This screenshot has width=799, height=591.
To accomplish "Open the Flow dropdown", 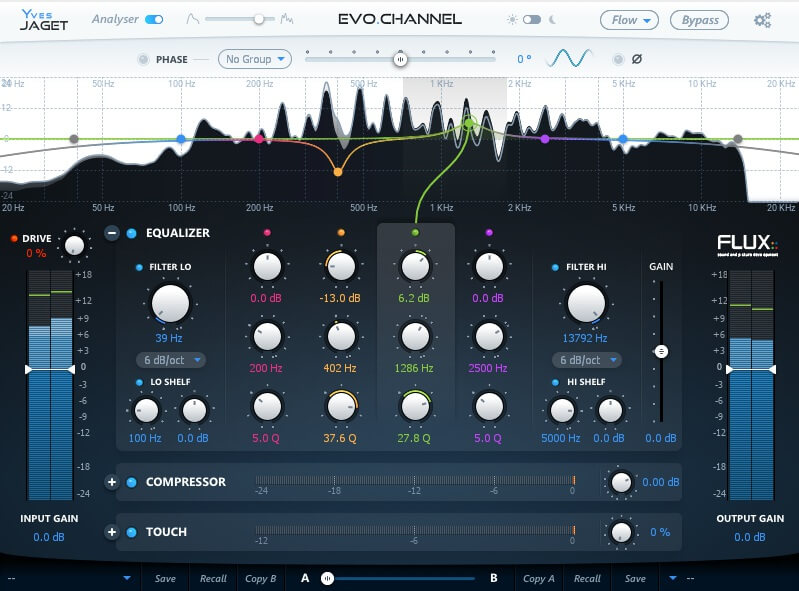I will 629,20.
